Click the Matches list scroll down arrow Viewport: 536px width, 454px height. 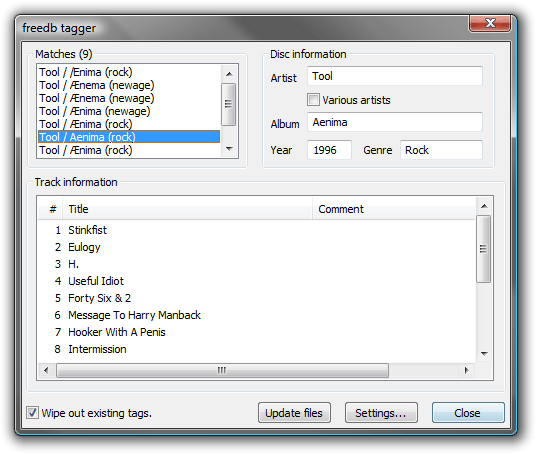tap(229, 149)
